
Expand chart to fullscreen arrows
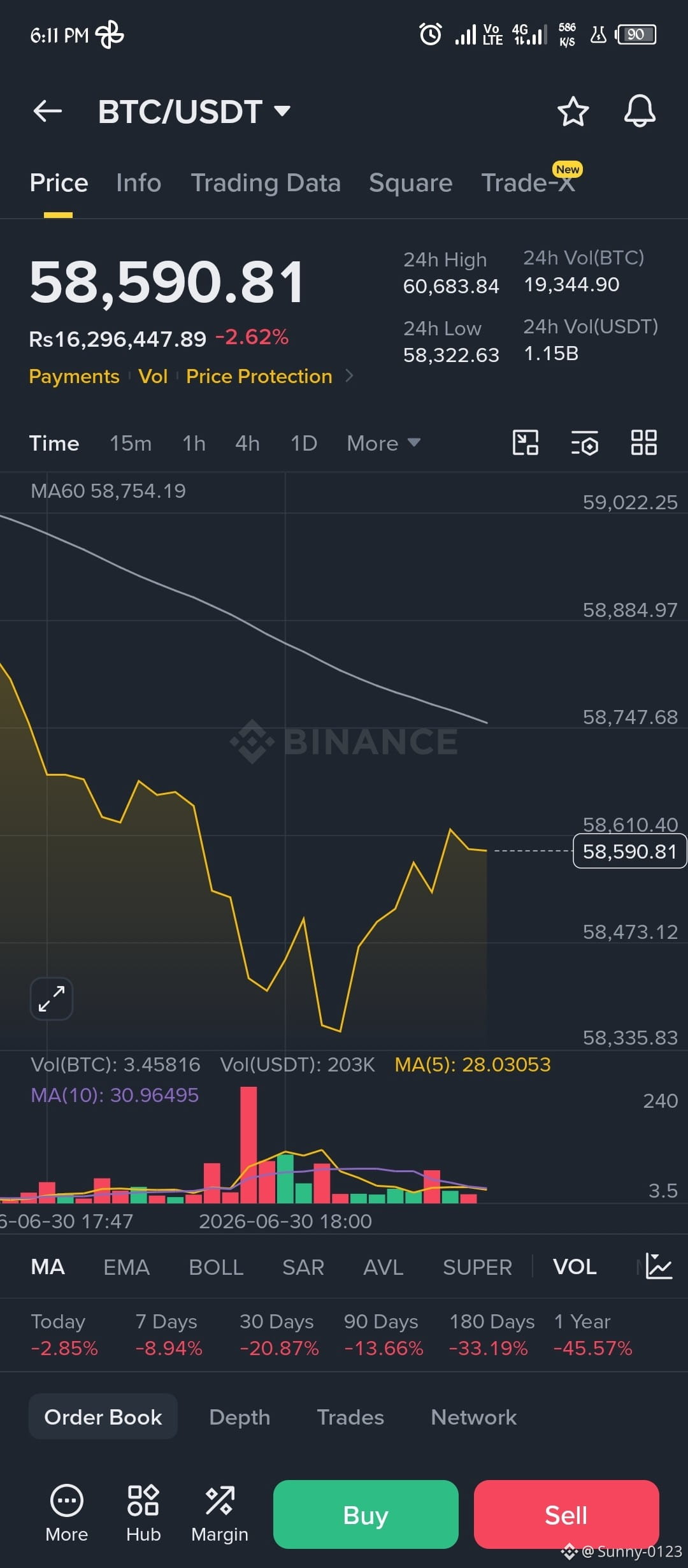(52, 999)
